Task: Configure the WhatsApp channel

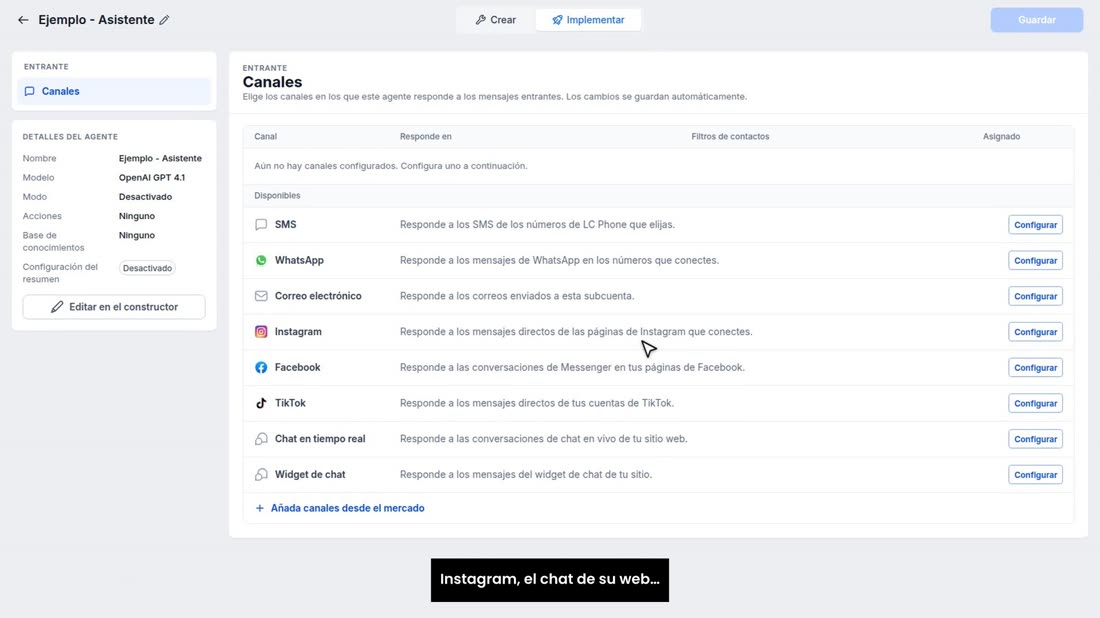Action: coord(1035,260)
